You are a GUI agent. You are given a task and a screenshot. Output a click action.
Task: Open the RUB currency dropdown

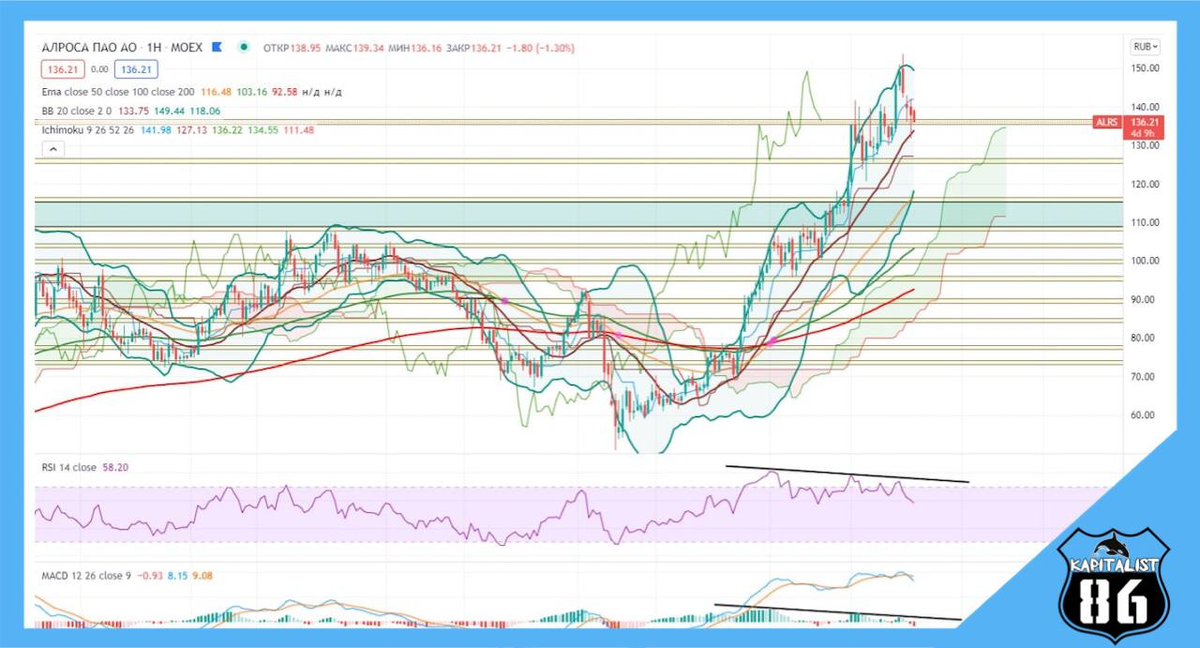click(x=1145, y=47)
